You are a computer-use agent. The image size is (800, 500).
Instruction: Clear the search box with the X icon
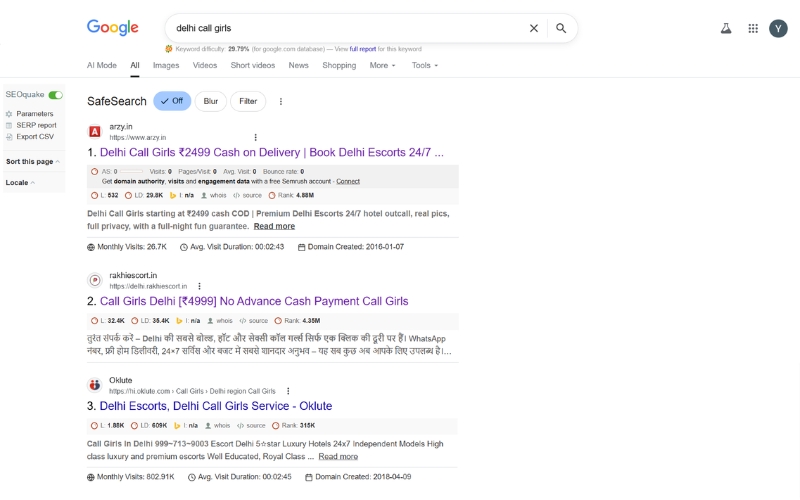click(x=534, y=29)
